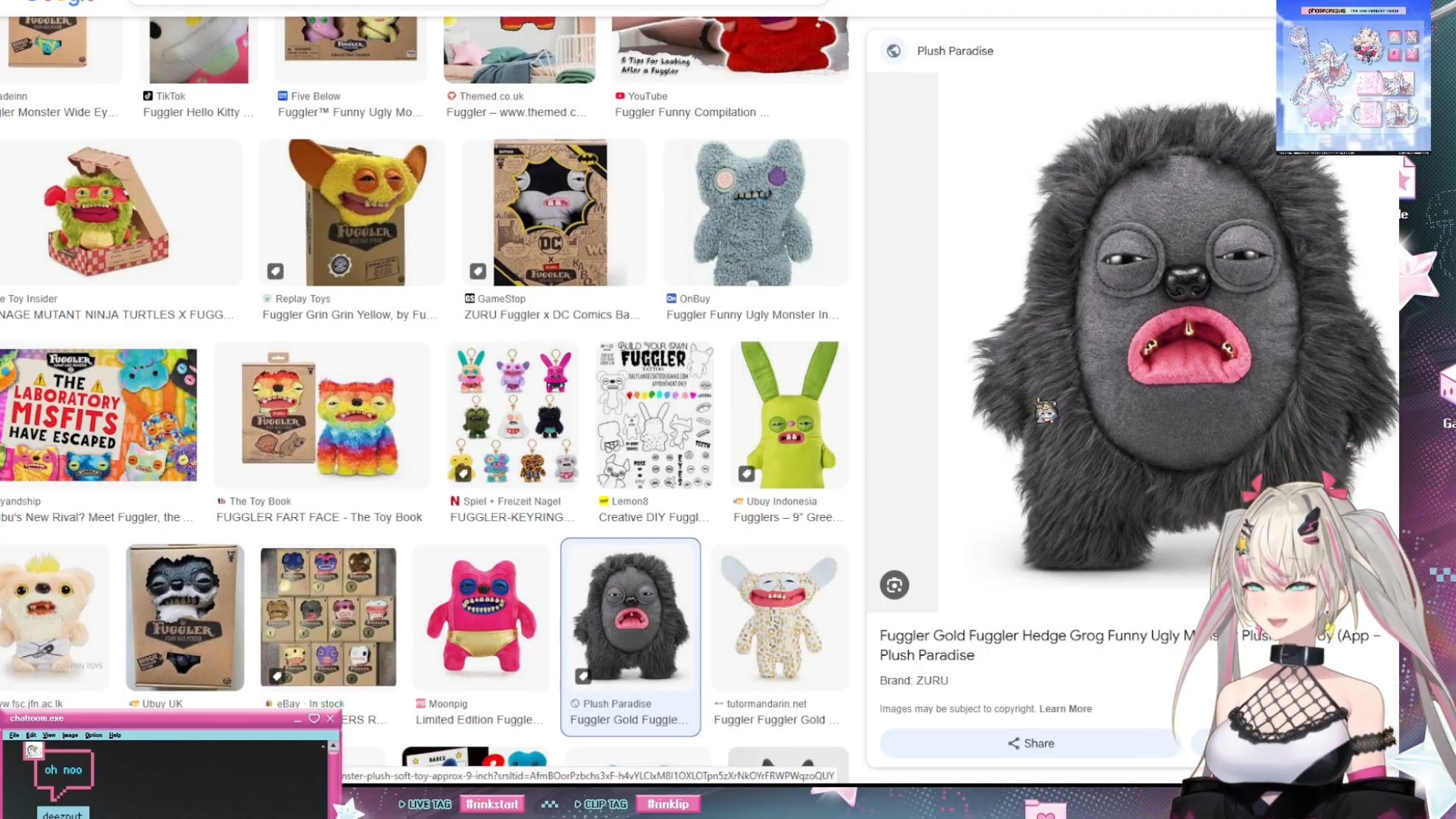Click the product tag icon on green rabbit thumbnail
This screenshot has height=819, width=1456.
click(746, 473)
